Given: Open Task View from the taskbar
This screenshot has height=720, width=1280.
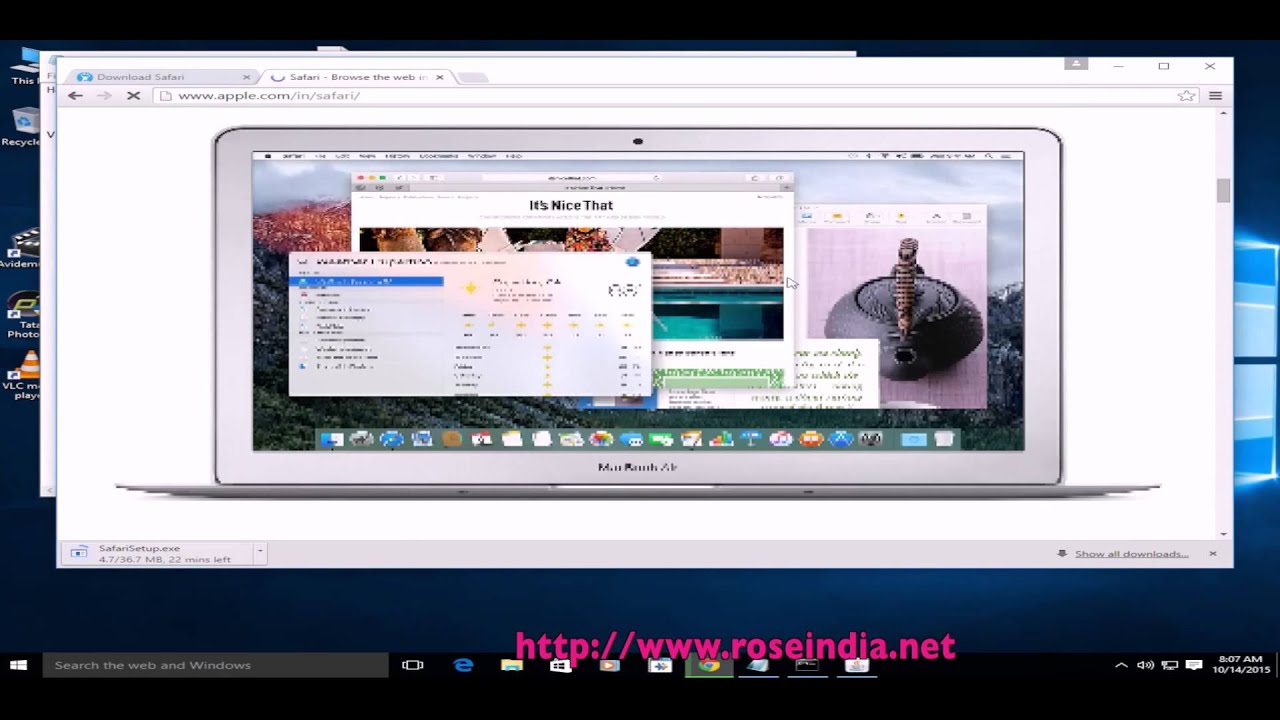Looking at the screenshot, I should tap(412, 665).
